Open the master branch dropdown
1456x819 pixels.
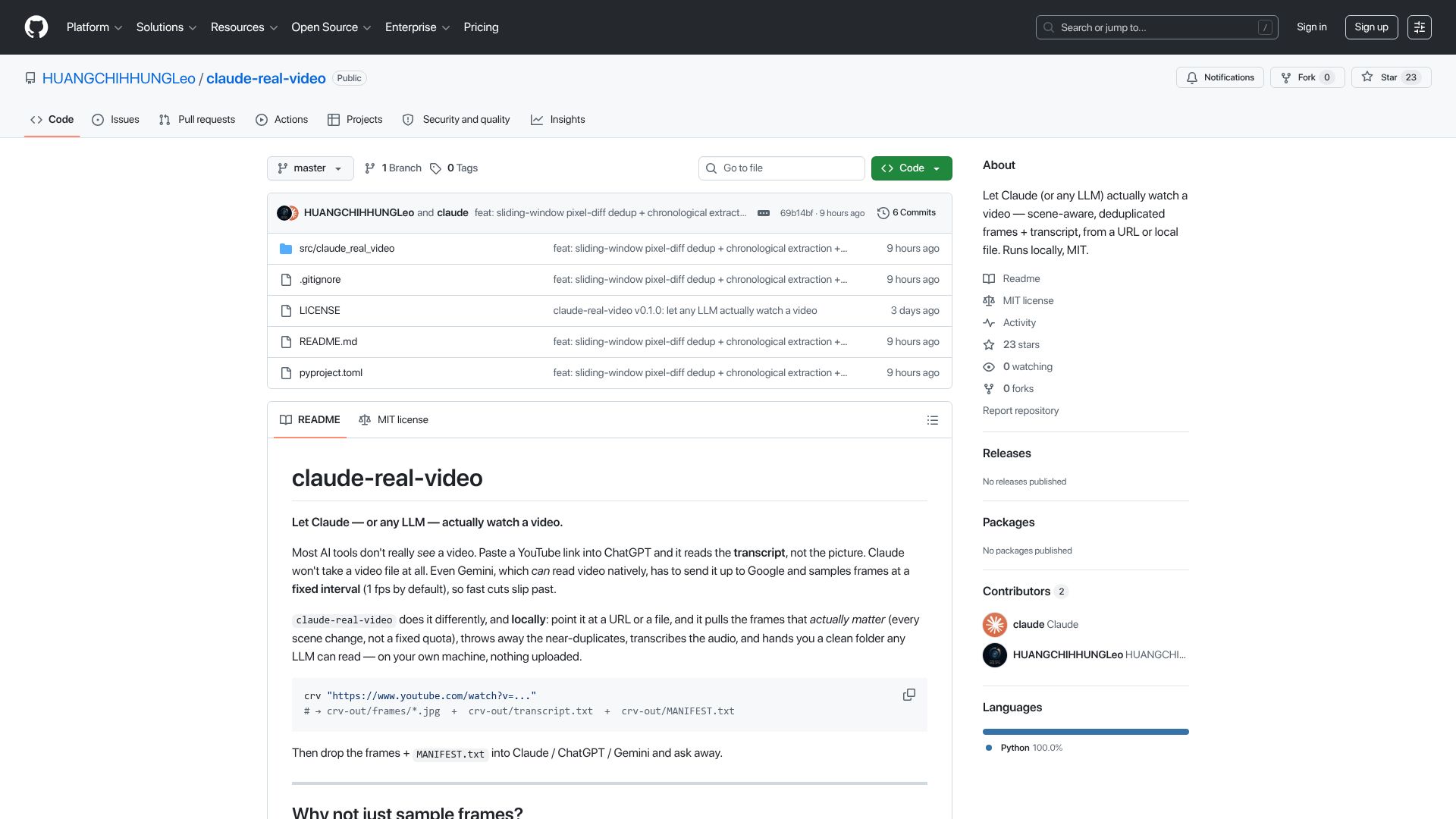310,168
